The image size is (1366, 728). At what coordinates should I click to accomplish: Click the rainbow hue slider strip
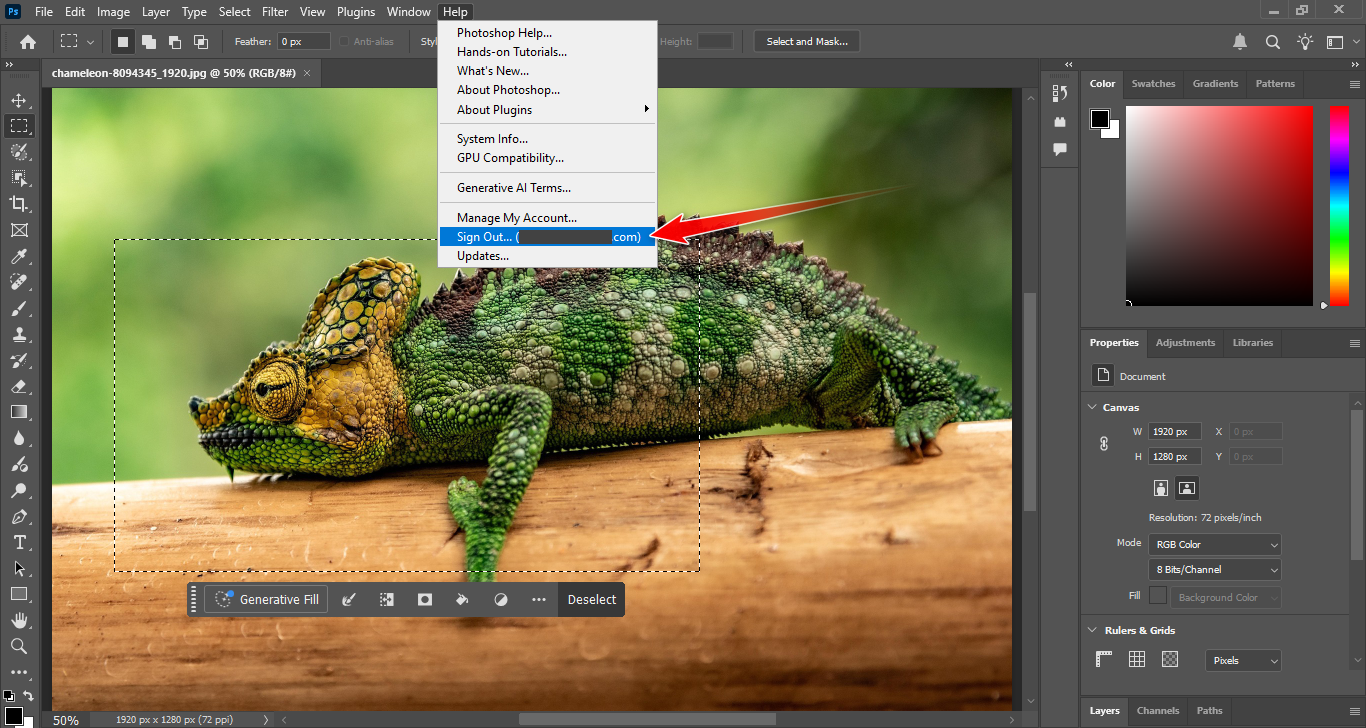pos(1339,205)
